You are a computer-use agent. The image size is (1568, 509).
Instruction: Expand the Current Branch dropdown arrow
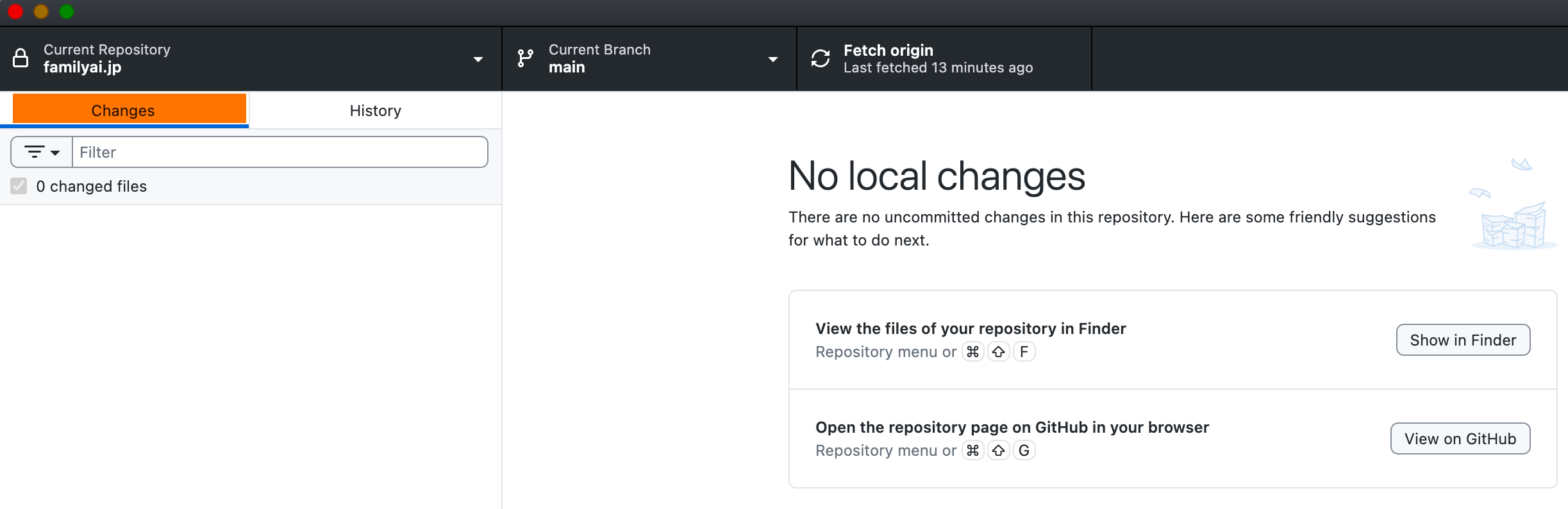[772, 60]
